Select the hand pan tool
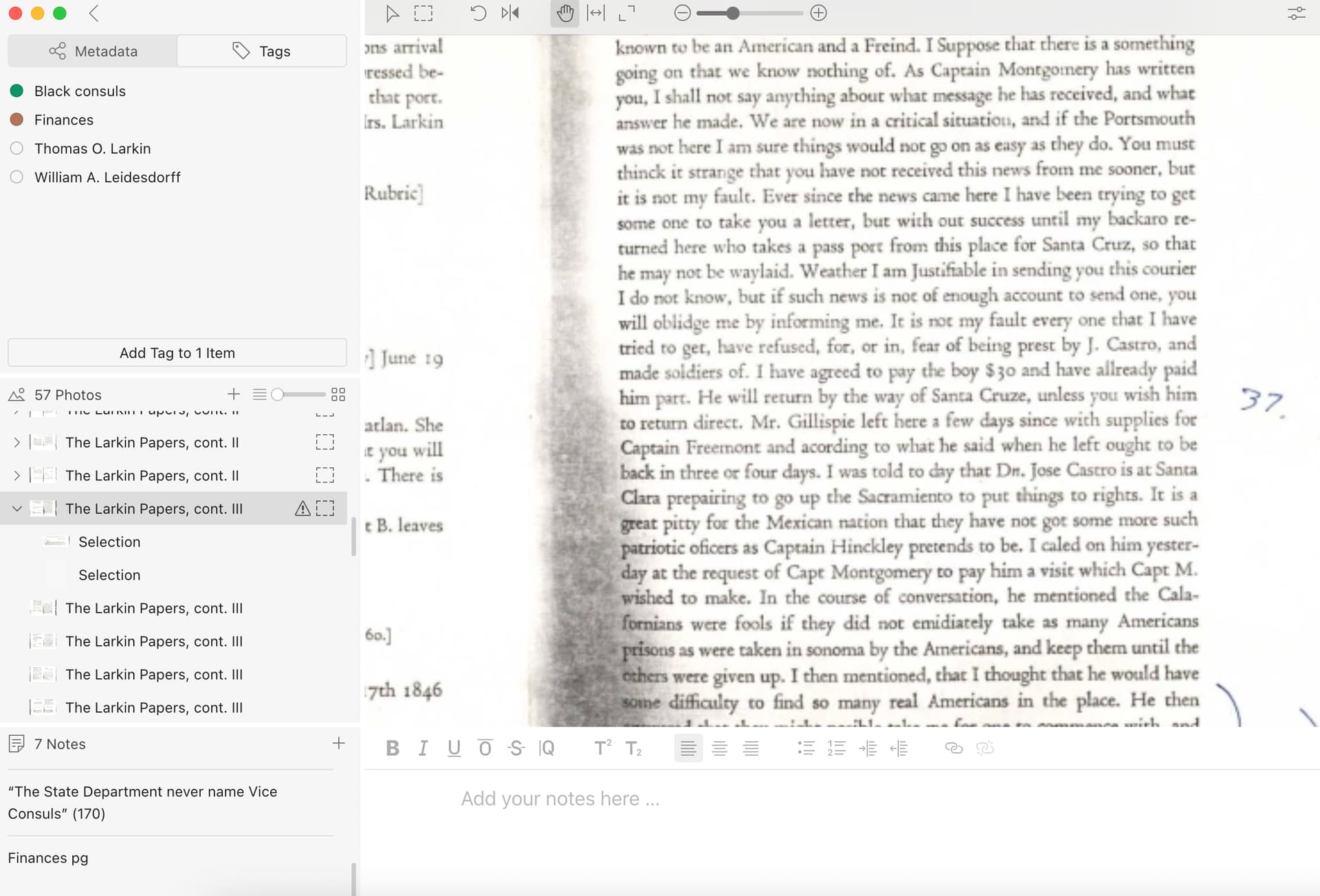This screenshot has height=896, width=1320. coord(564,13)
